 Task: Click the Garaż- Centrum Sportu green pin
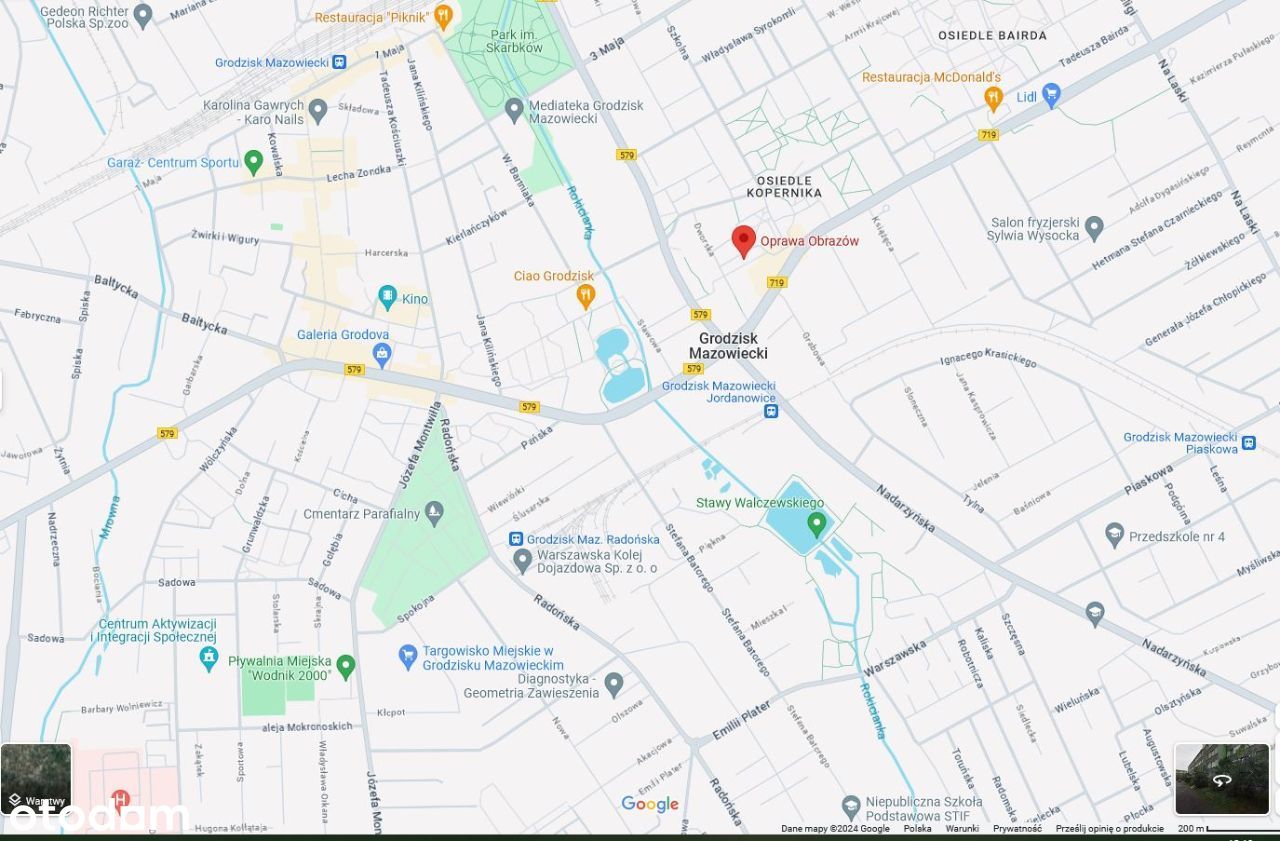[253, 161]
